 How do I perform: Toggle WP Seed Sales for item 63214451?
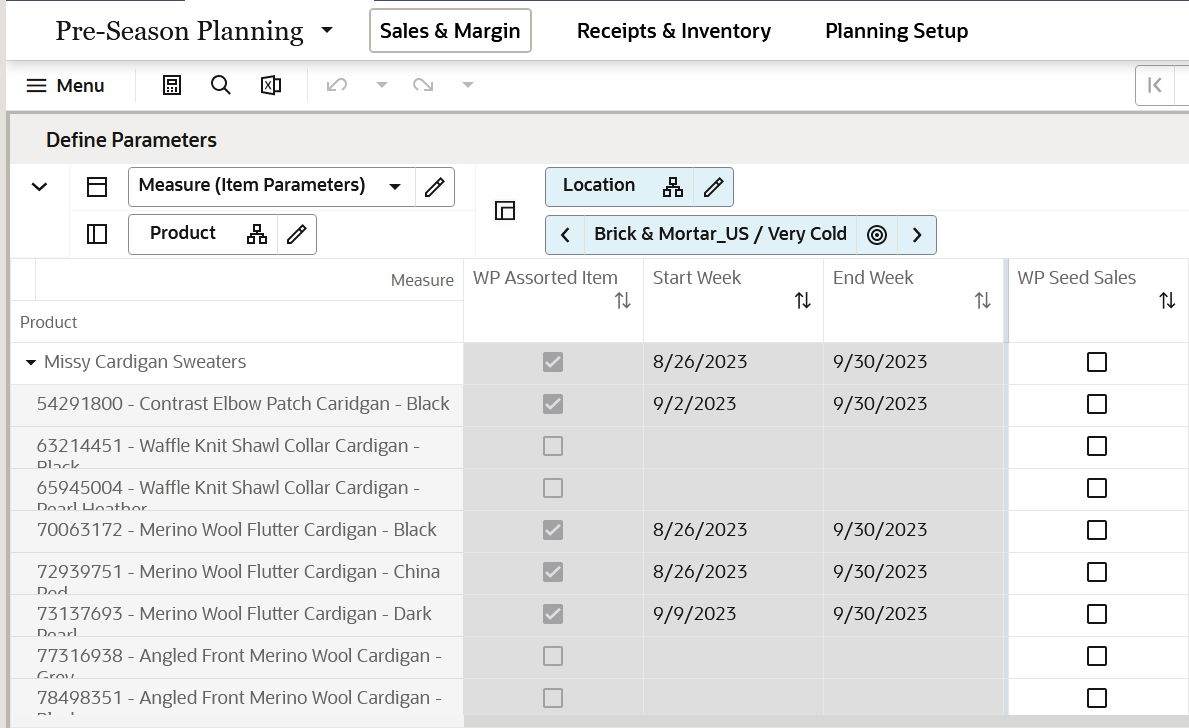pyautogui.click(x=1096, y=446)
